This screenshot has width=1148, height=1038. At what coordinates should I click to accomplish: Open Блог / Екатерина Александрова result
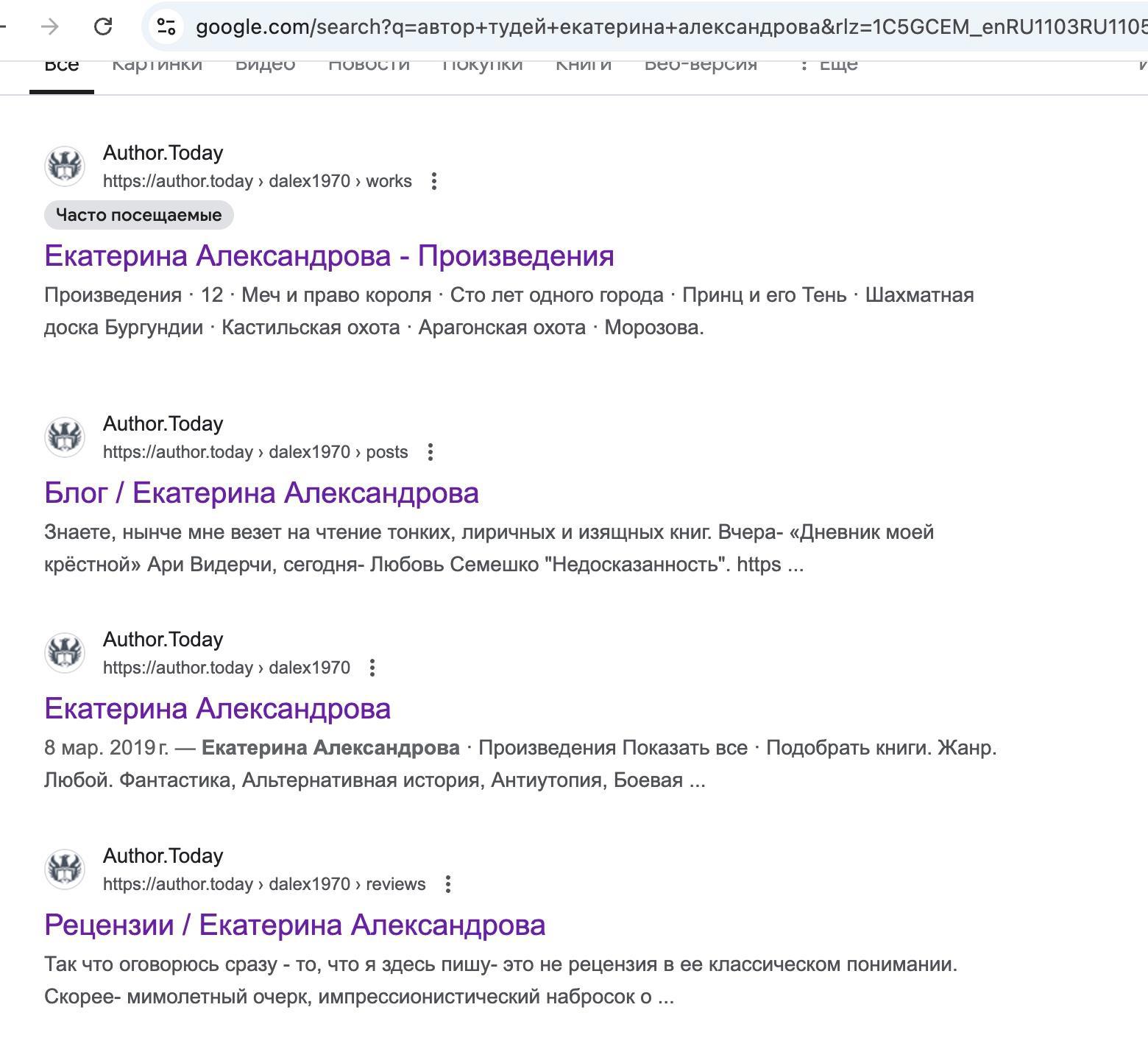[261, 493]
